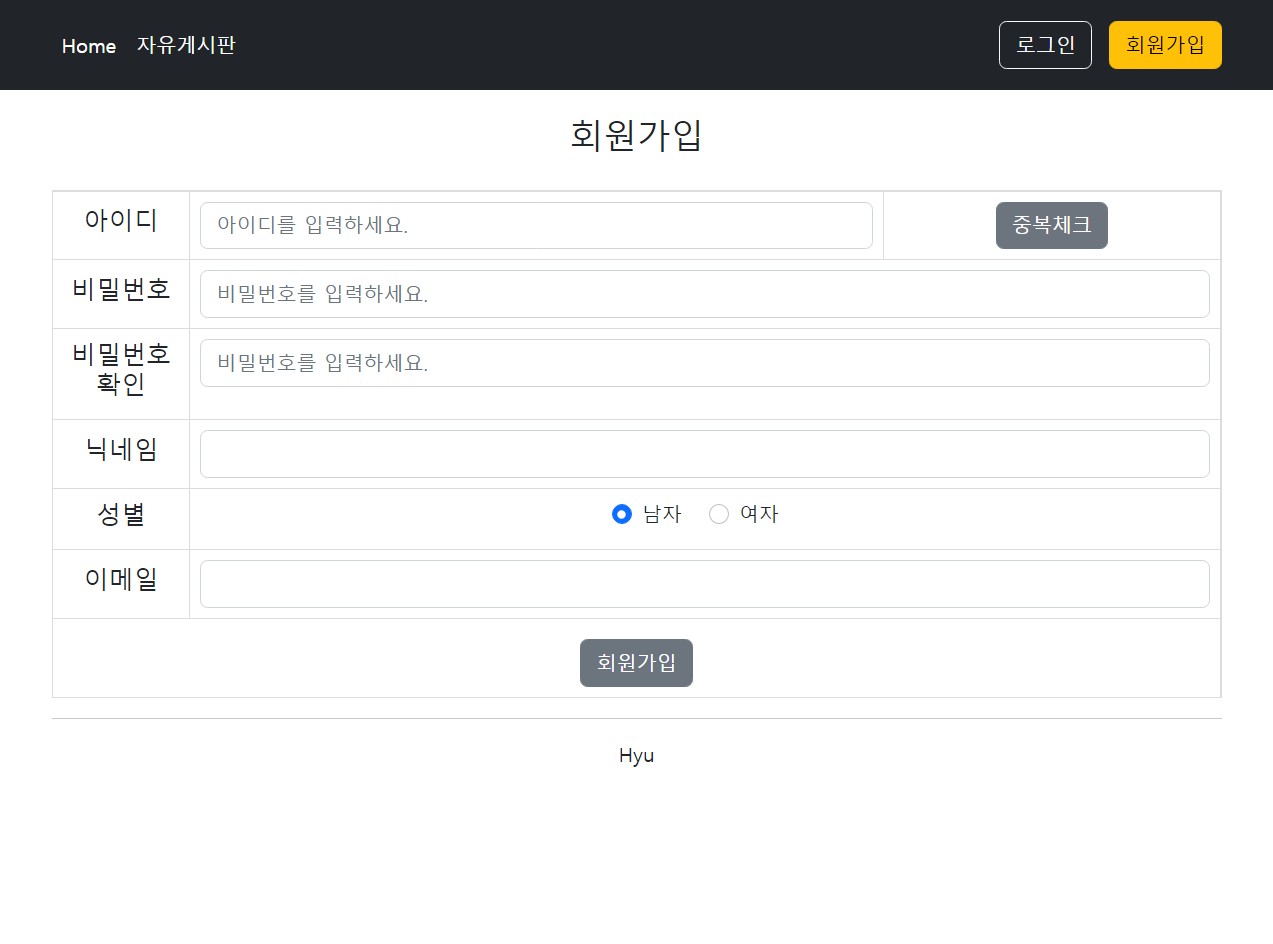The image size is (1273, 944).
Task: Click the 아이디 row label
Action: [x=121, y=221]
